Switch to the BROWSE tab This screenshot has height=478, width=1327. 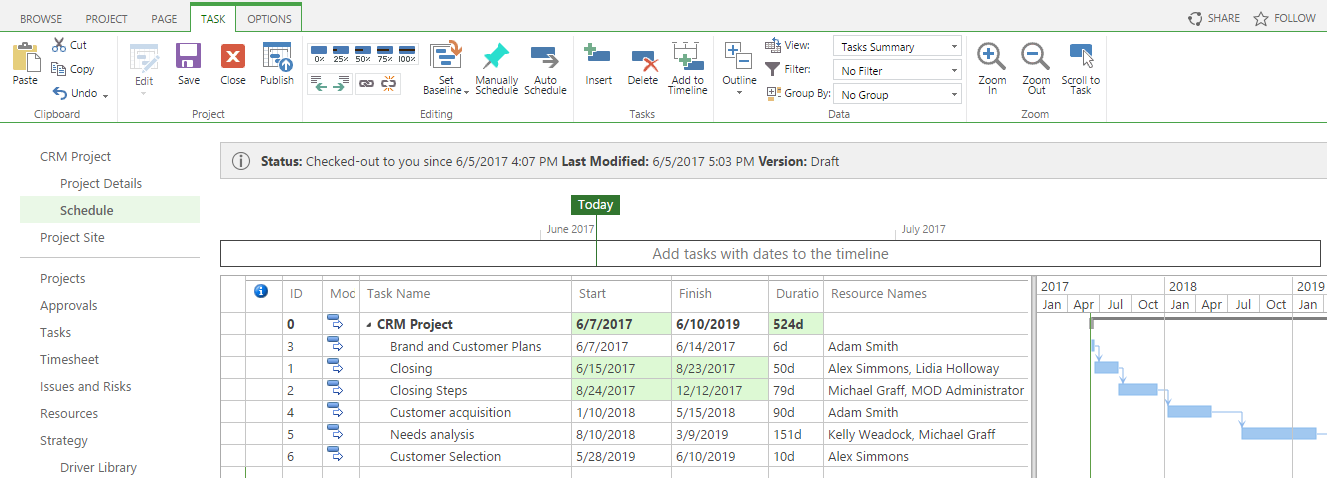pyautogui.click(x=40, y=19)
